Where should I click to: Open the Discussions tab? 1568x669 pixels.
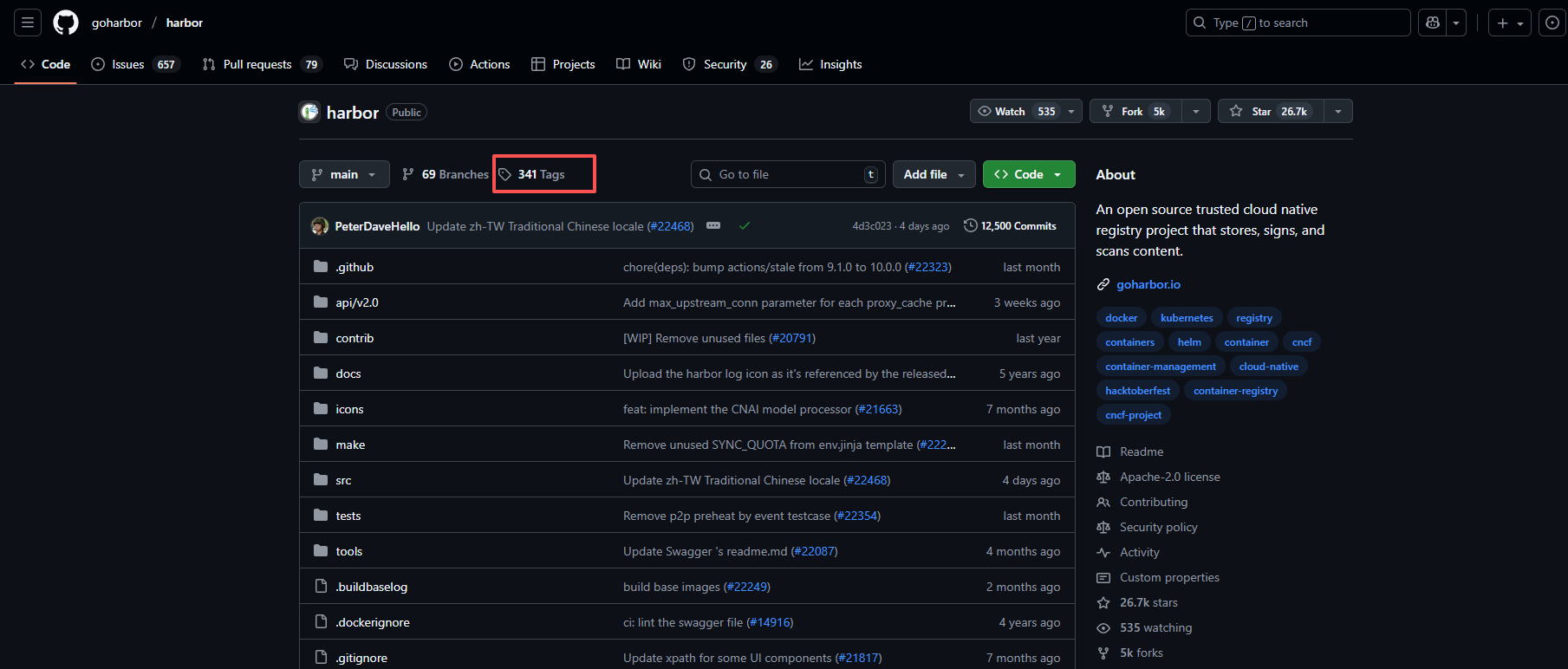point(386,64)
